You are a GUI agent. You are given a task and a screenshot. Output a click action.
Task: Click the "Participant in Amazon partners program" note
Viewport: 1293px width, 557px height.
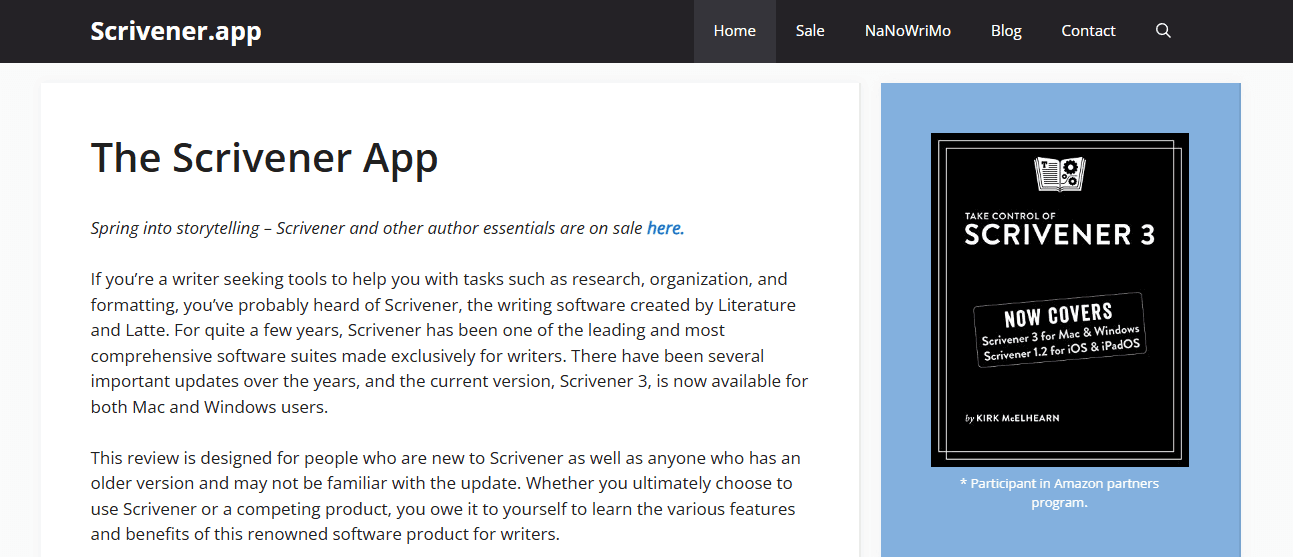point(1059,493)
